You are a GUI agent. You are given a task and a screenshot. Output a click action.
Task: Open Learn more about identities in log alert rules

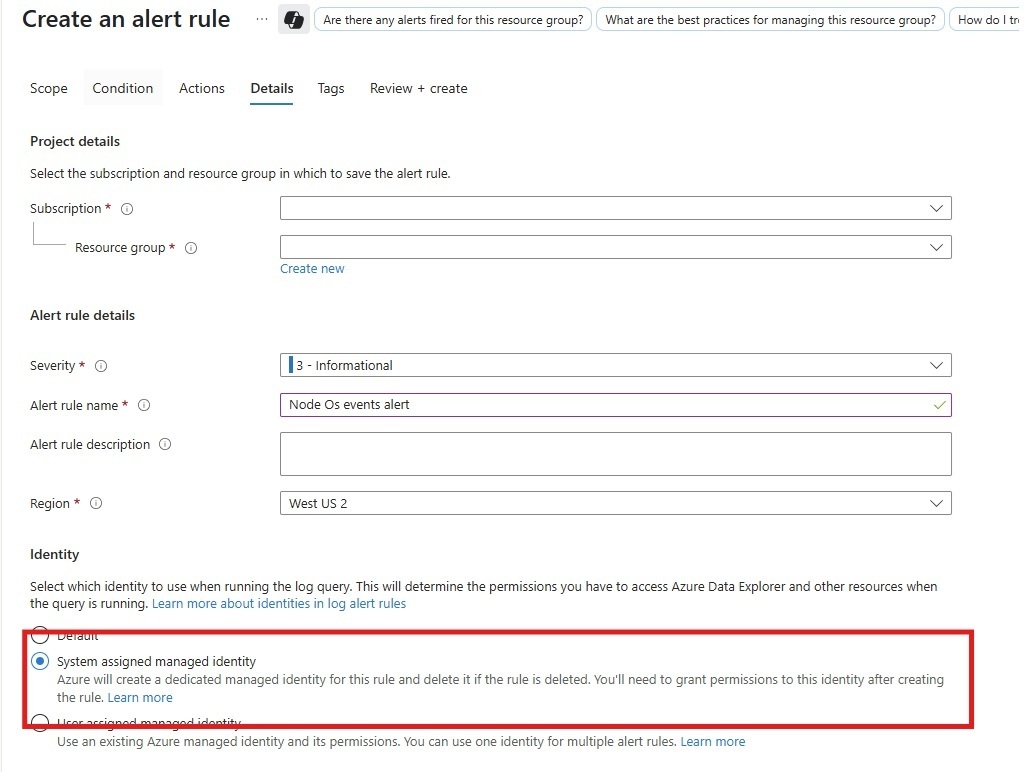click(x=277, y=603)
